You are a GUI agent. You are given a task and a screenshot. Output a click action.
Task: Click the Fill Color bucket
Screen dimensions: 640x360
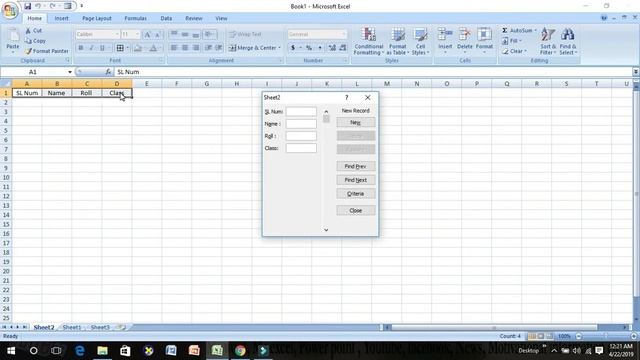tap(138, 48)
